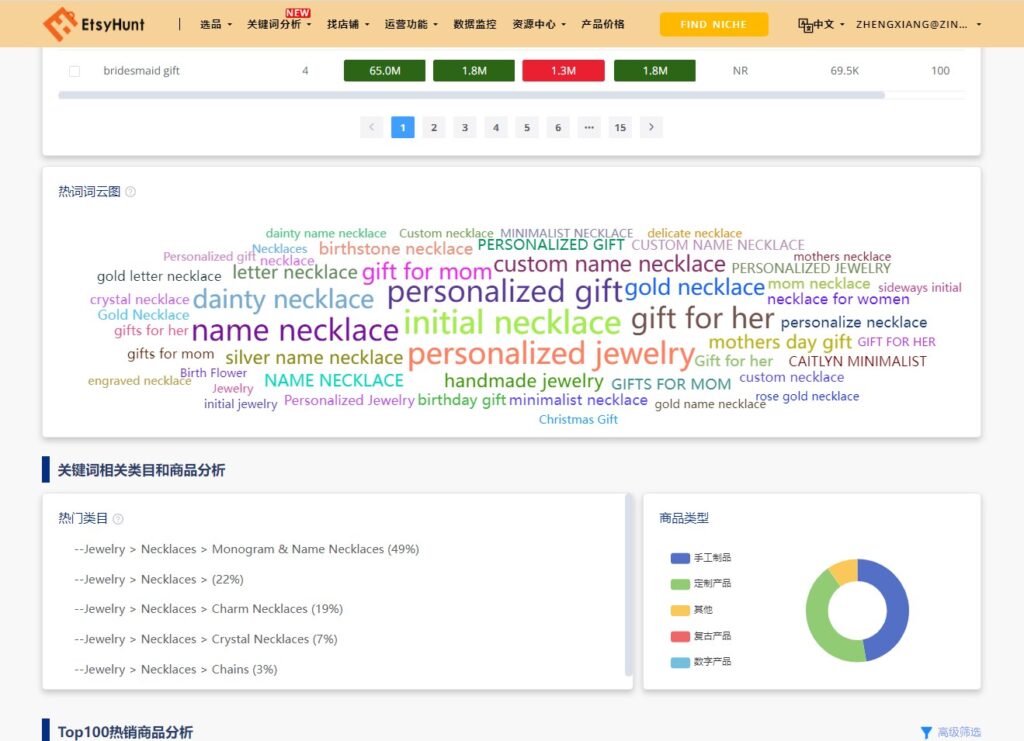The height and width of the screenshot is (741, 1024).
Task: Expand the 选品 dropdown menu
Action: coord(215,24)
